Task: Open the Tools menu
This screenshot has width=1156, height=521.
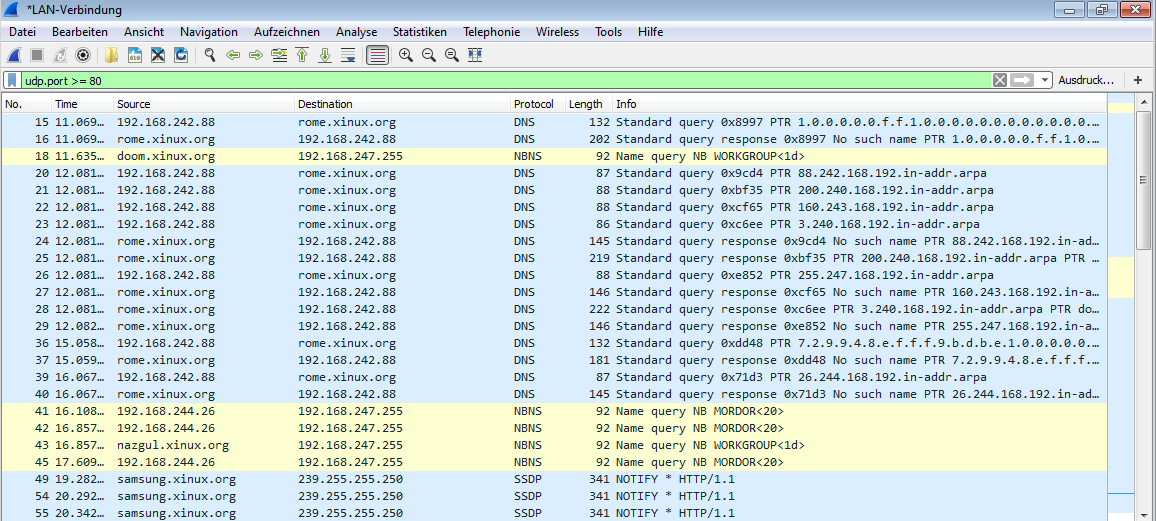Action: 608,32
